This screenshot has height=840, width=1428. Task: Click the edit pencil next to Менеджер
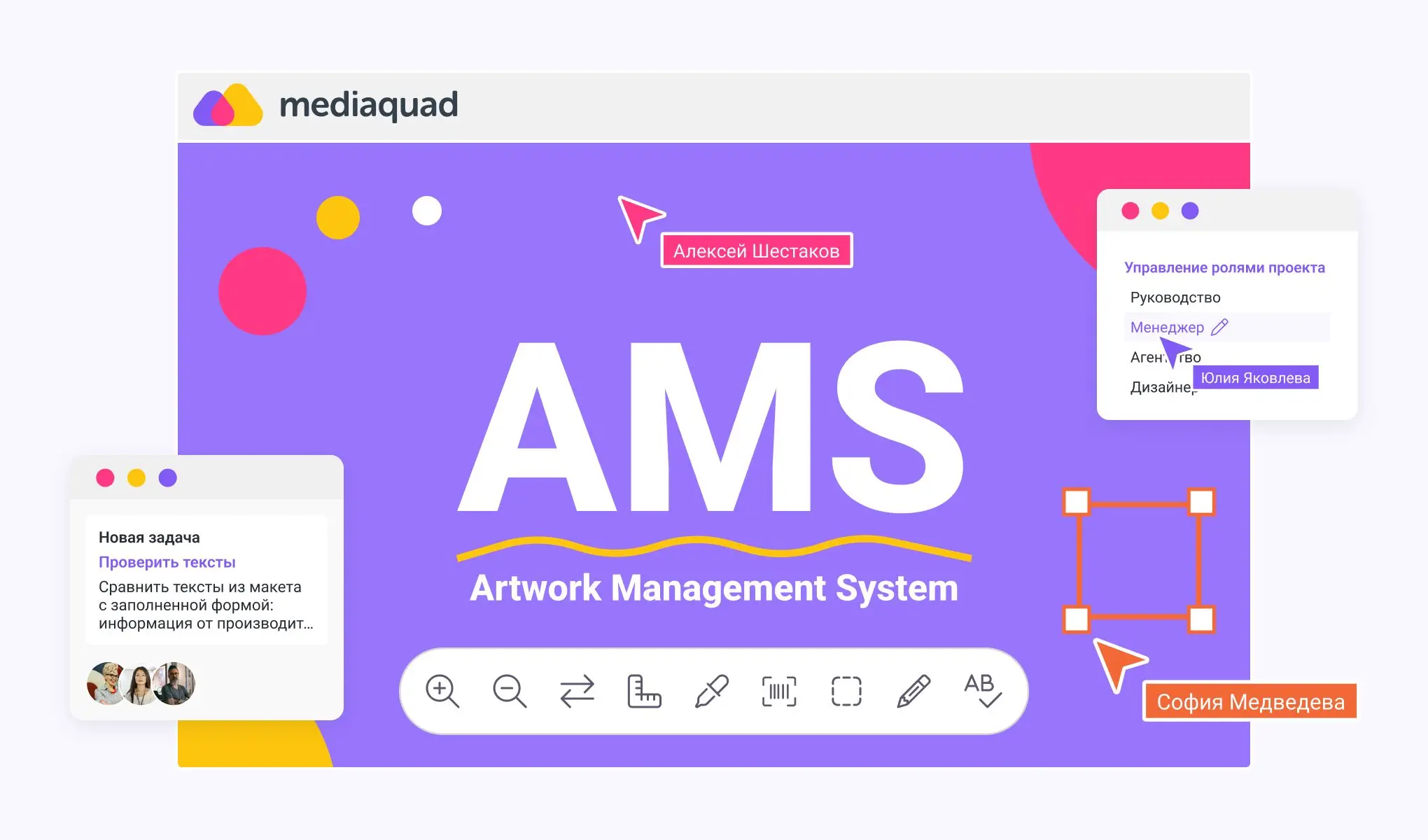[1219, 327]
